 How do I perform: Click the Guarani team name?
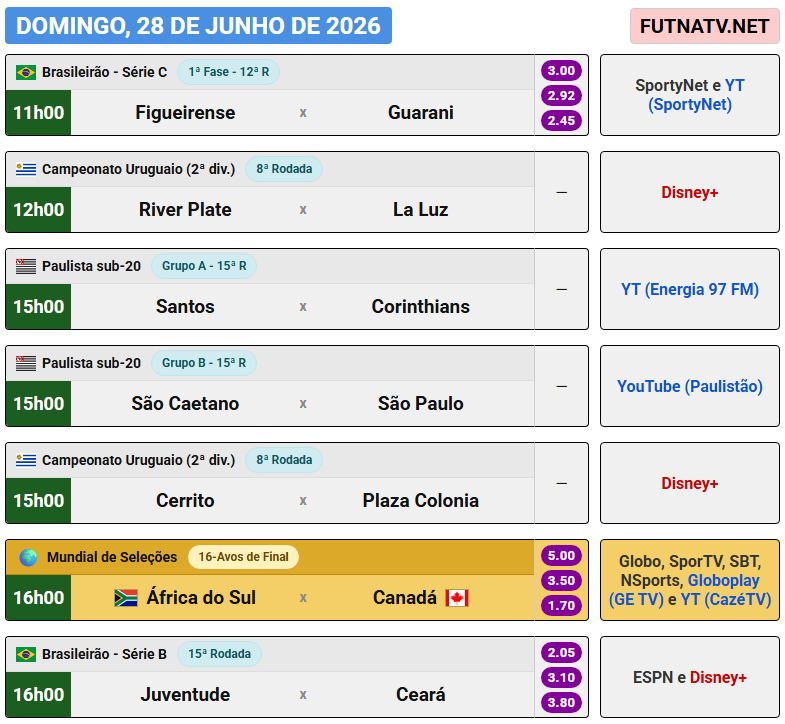421,113
